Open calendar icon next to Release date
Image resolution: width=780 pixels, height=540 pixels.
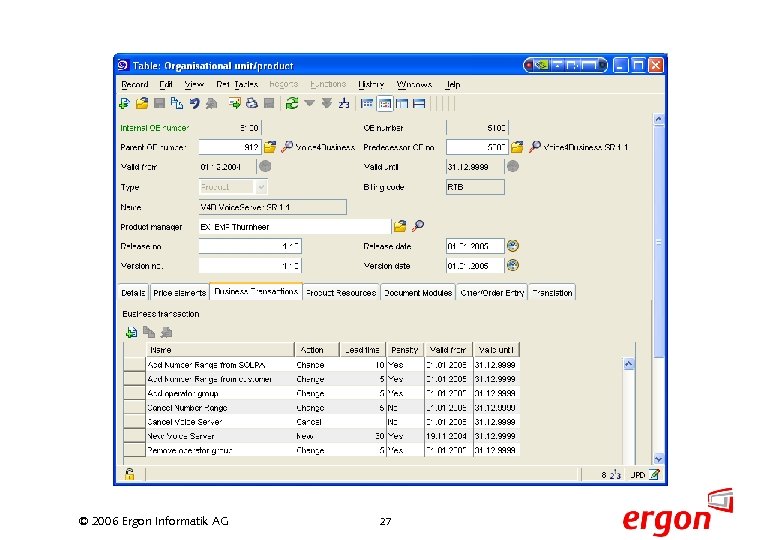coord(513,246)
